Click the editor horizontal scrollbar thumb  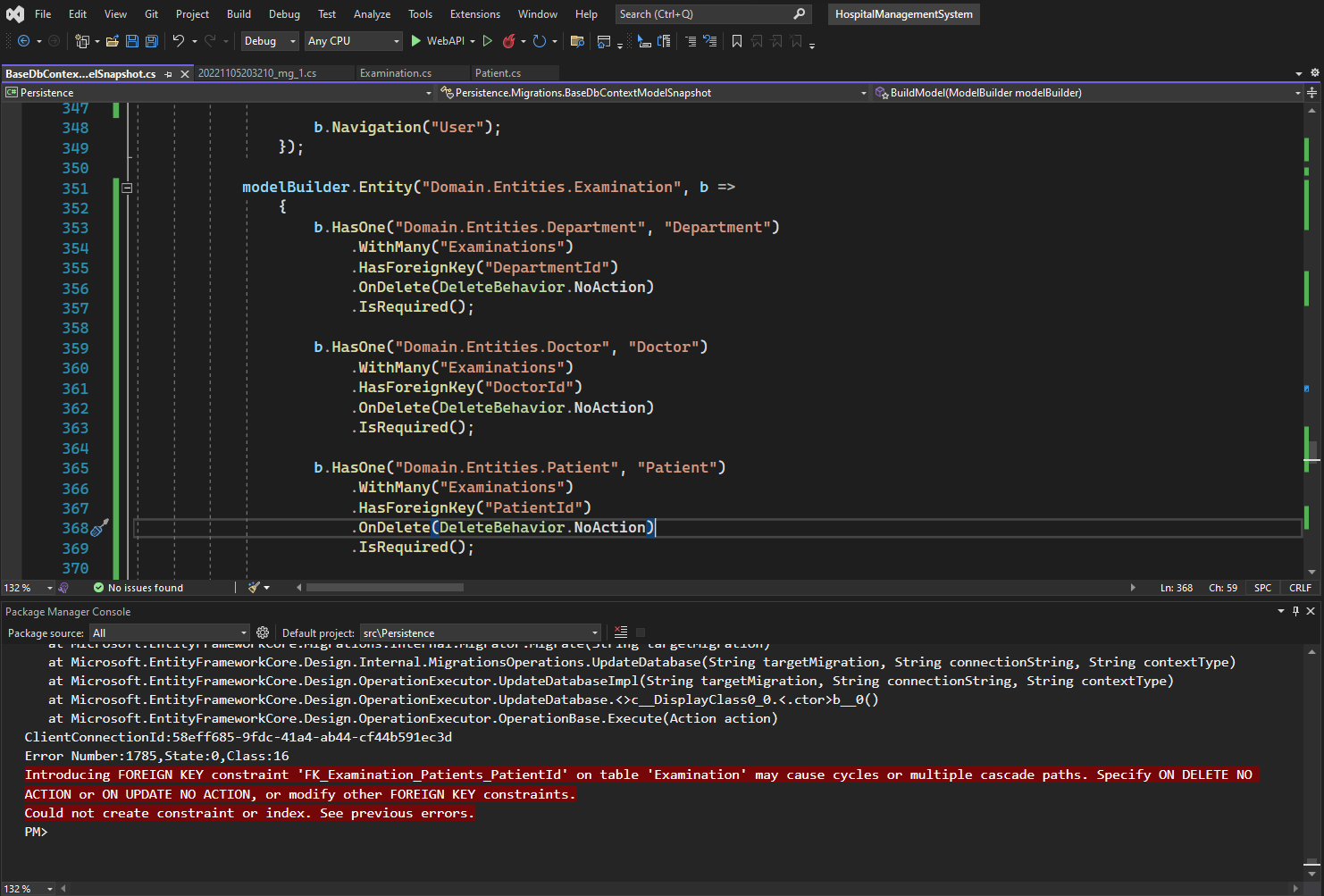[384, 588]
